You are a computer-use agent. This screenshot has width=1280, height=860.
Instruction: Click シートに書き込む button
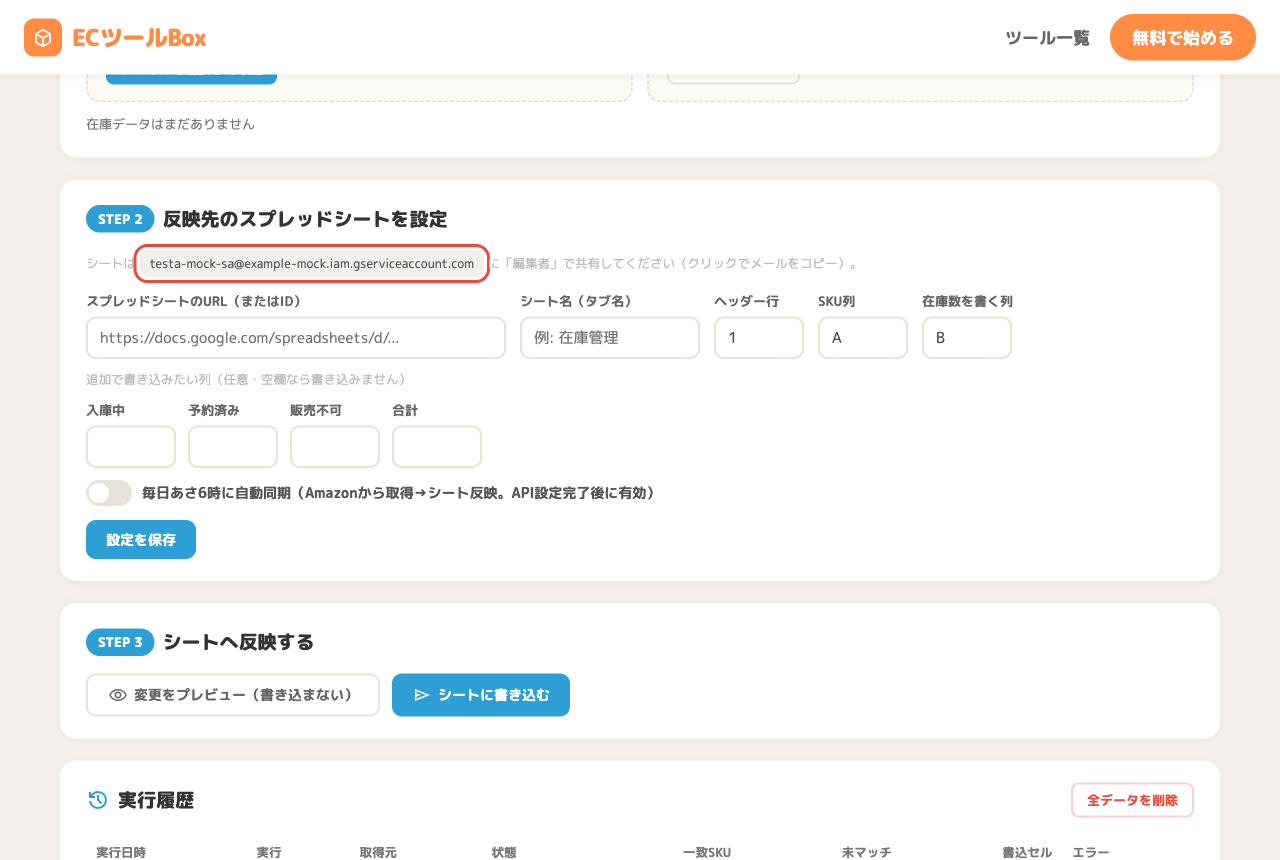(x=481, y=695)
